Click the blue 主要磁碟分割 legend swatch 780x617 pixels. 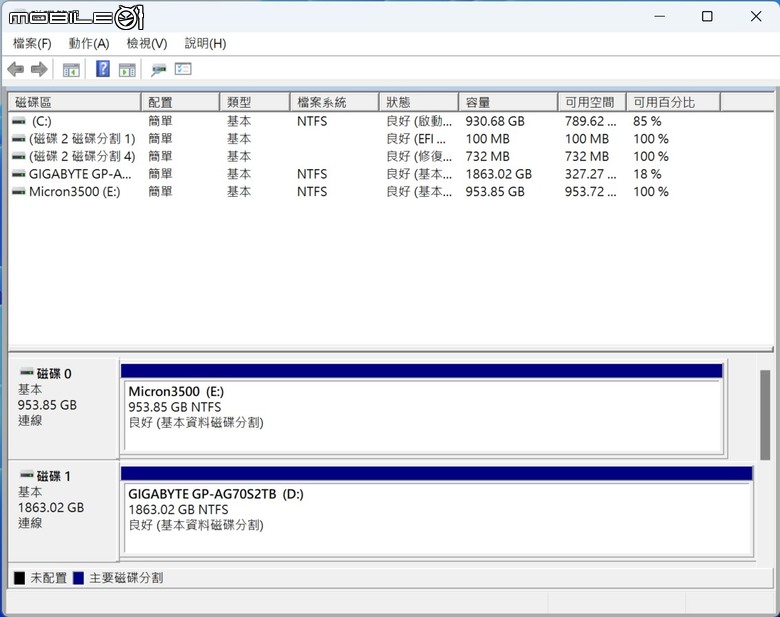pos(78,578)
